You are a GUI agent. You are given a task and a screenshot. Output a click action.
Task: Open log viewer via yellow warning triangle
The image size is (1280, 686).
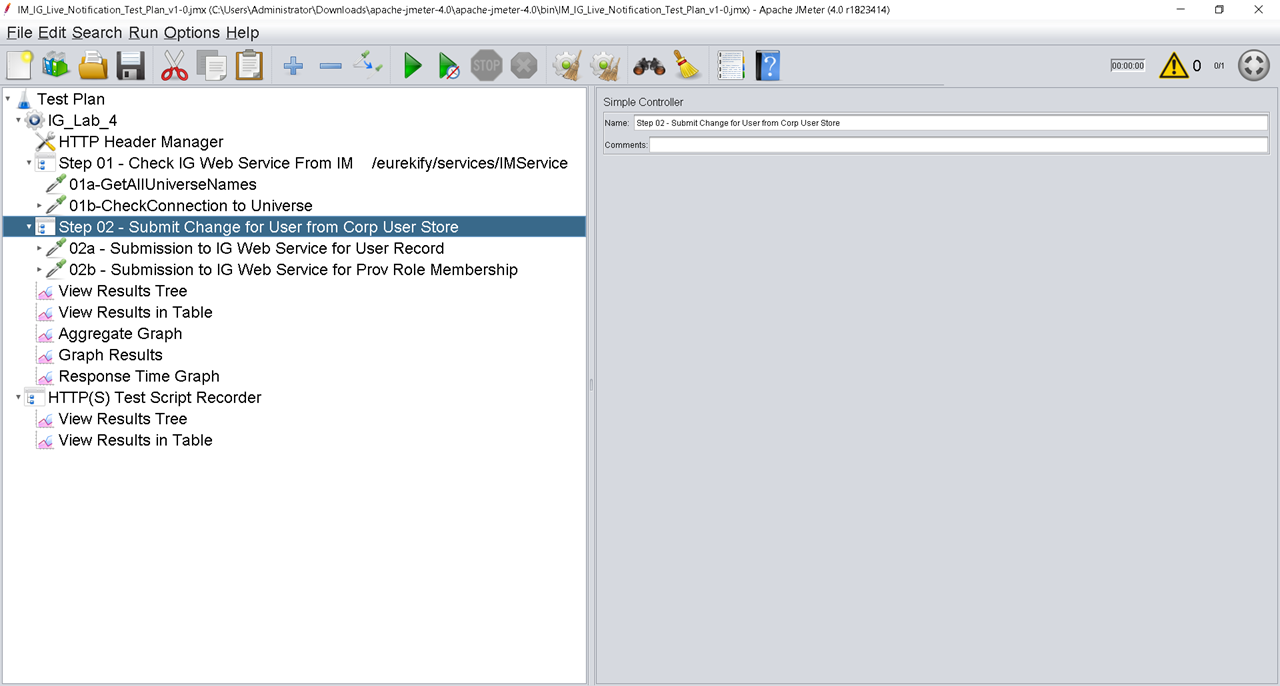[1173, 64]
